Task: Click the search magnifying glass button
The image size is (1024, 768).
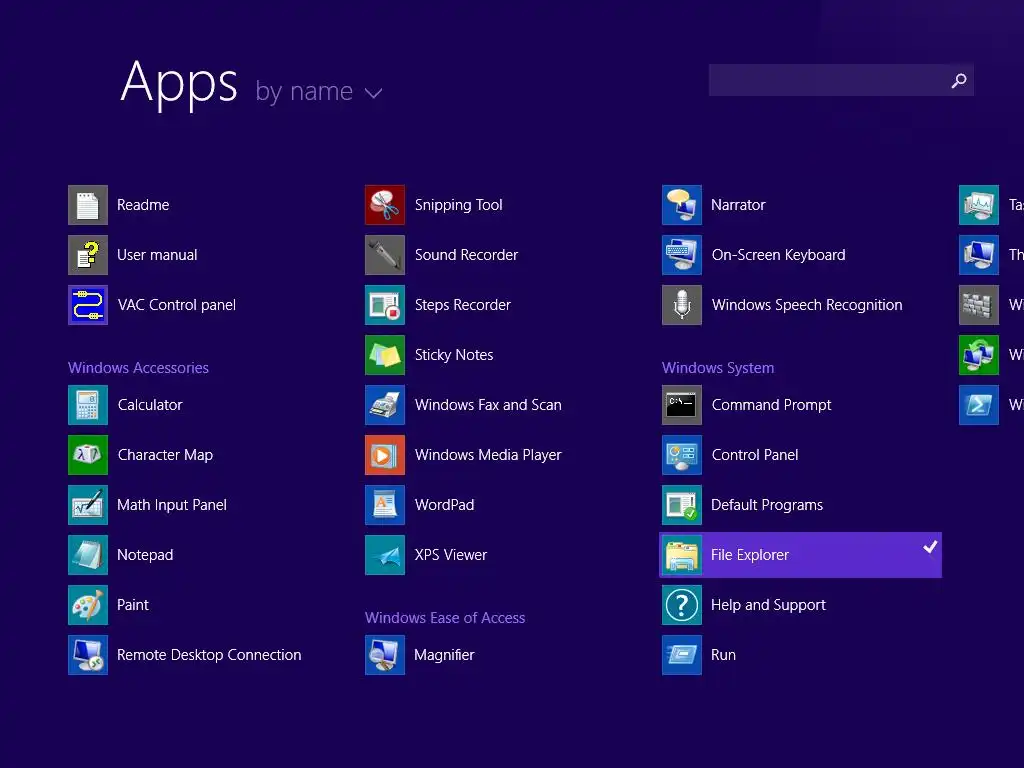Action: [x=959, y=80]
